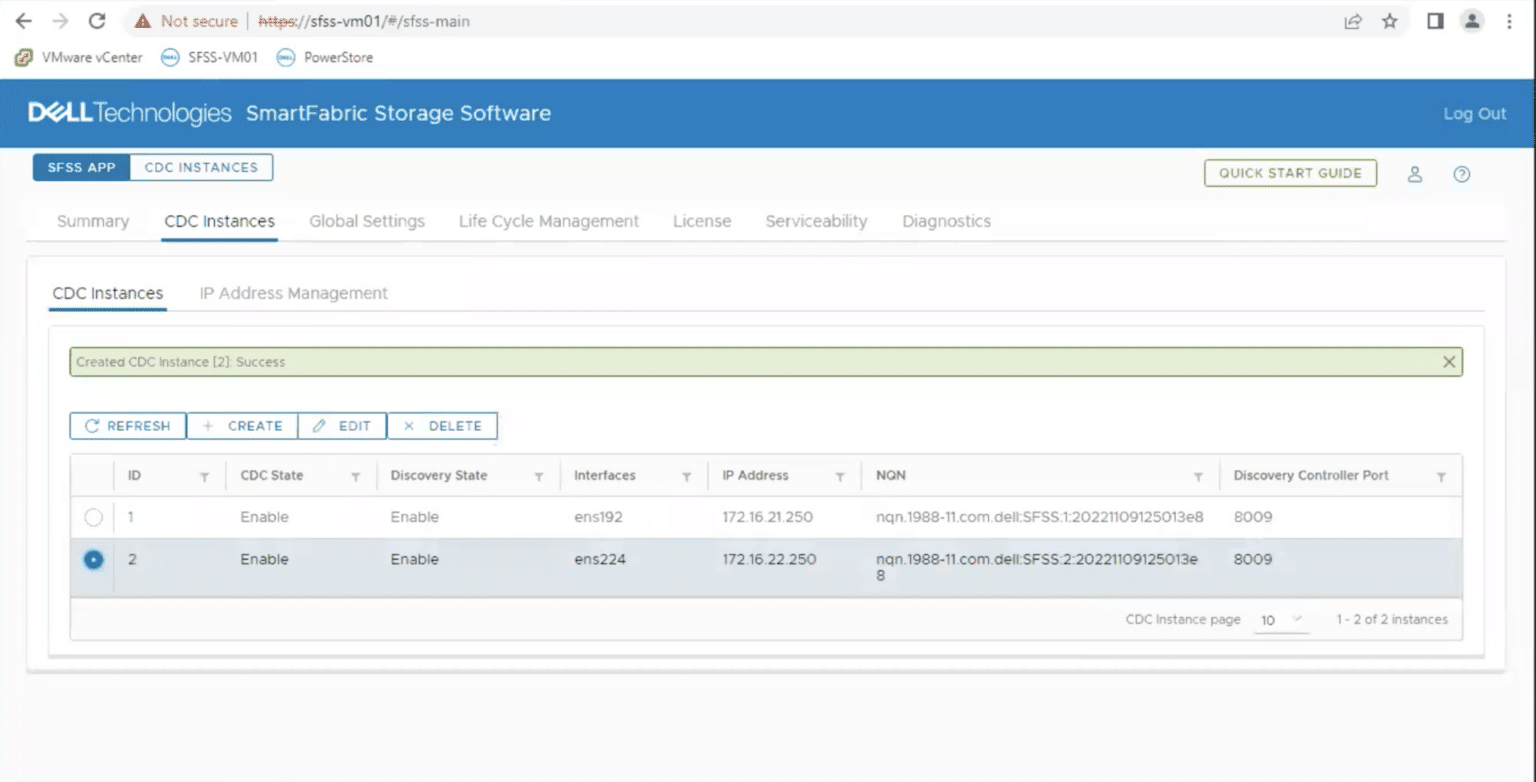The width and height of the screenshot is (1536, 782).
Task: Click the NQN column header
Action: click(x=890, y=476)
